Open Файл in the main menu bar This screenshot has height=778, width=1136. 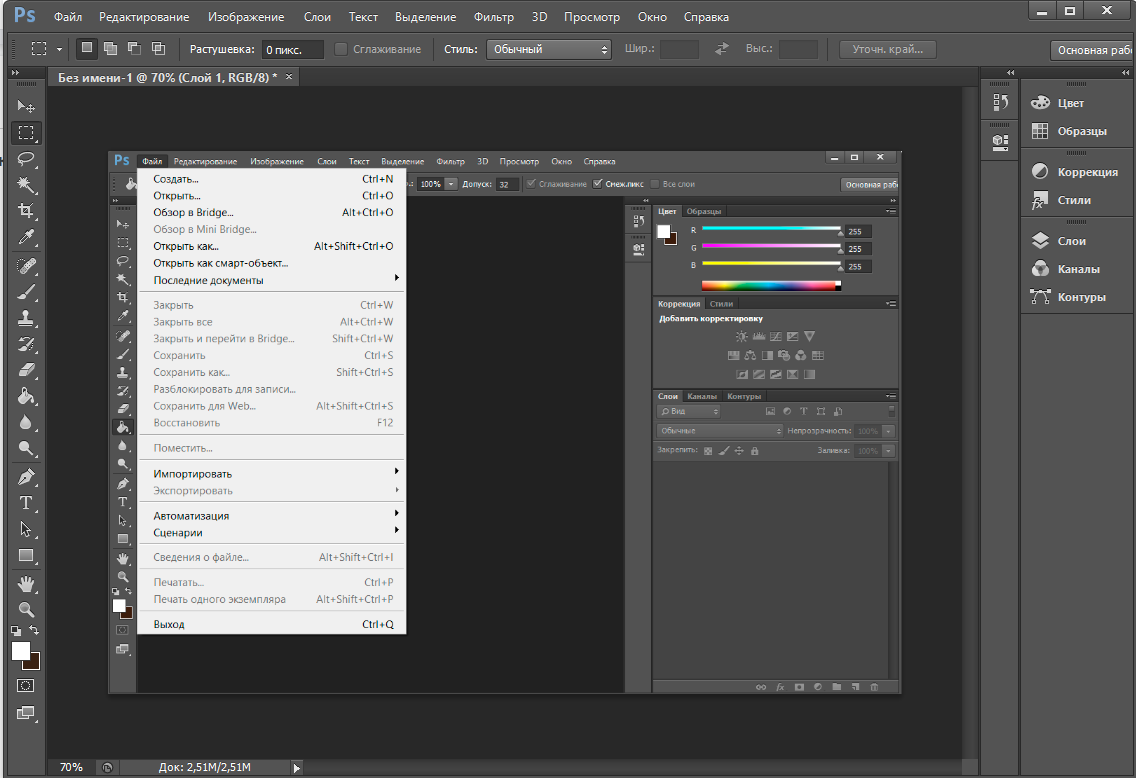67,17
